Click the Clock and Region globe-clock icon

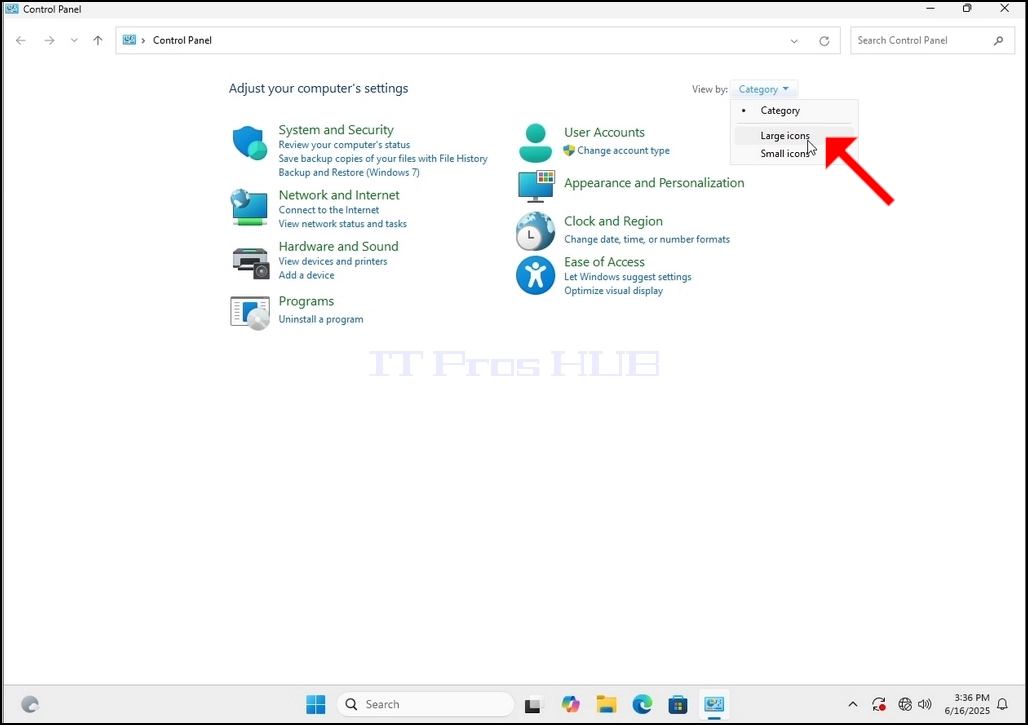point(535,231)
